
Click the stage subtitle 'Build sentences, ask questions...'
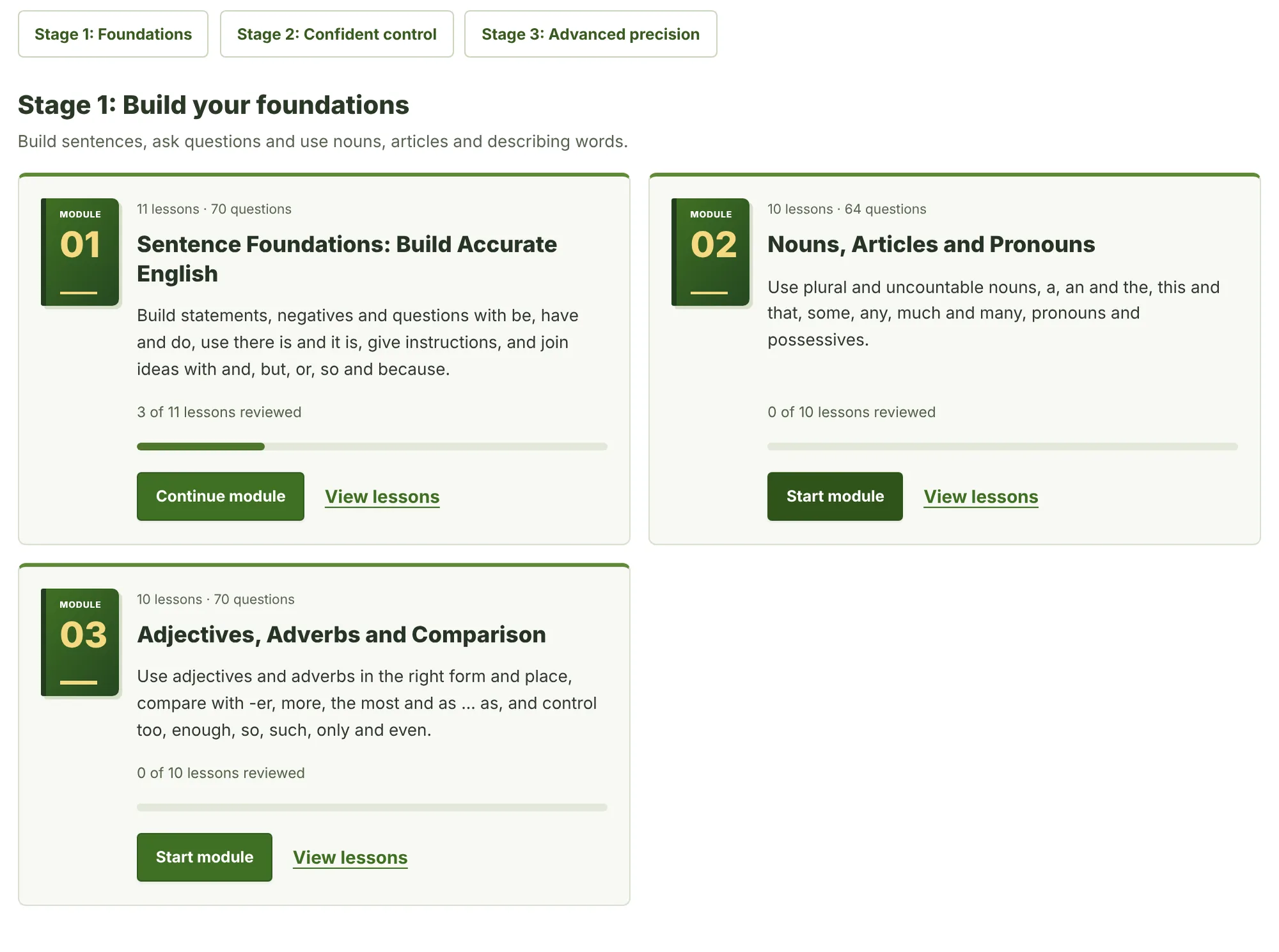point(323,141)
